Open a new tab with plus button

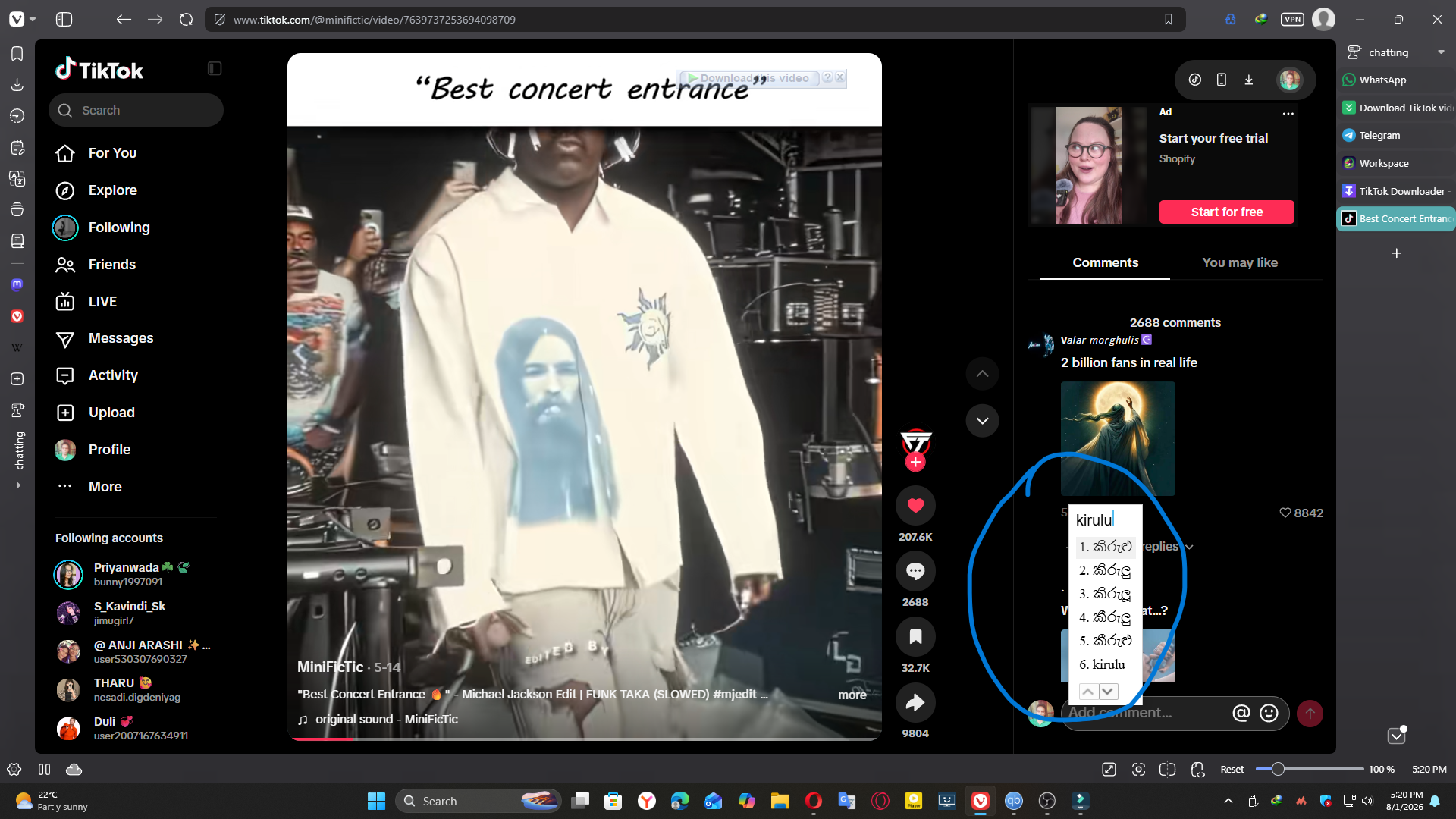tap(1396, 253)
